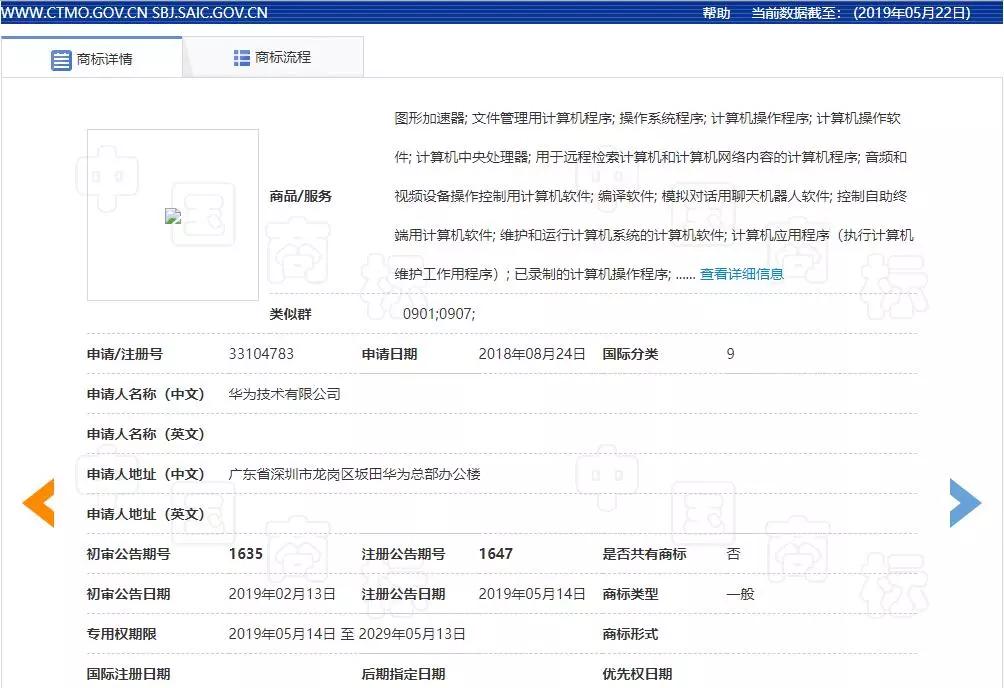This screenshot has width=1004, height=688.
Task: Click the 后期指定日期 label
Action: coord(403,674)
